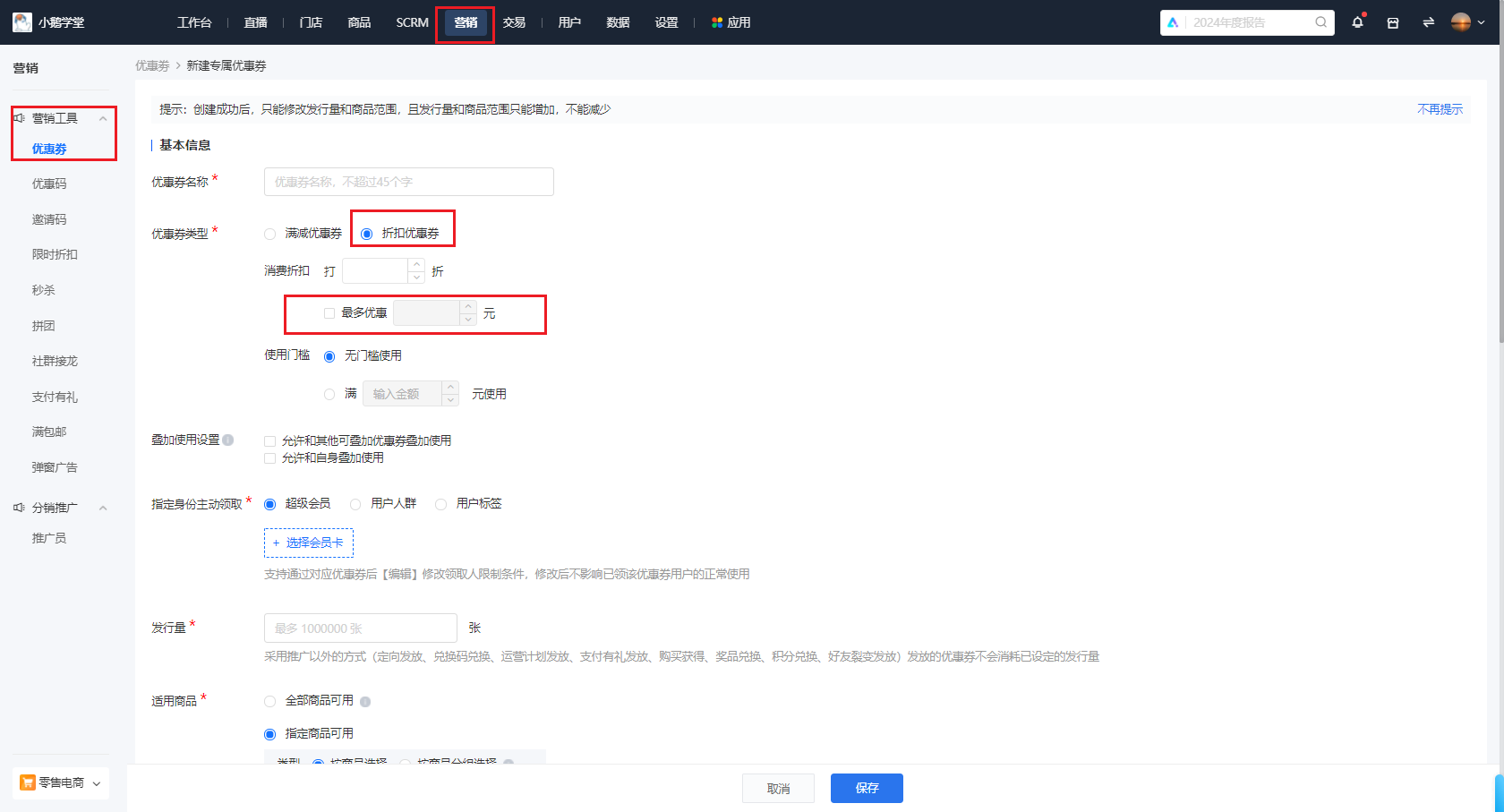Click the store icon in top bar
The width and height of the screenshot is (1504, 812).
pyautogui.click(x=1392, y=22)
